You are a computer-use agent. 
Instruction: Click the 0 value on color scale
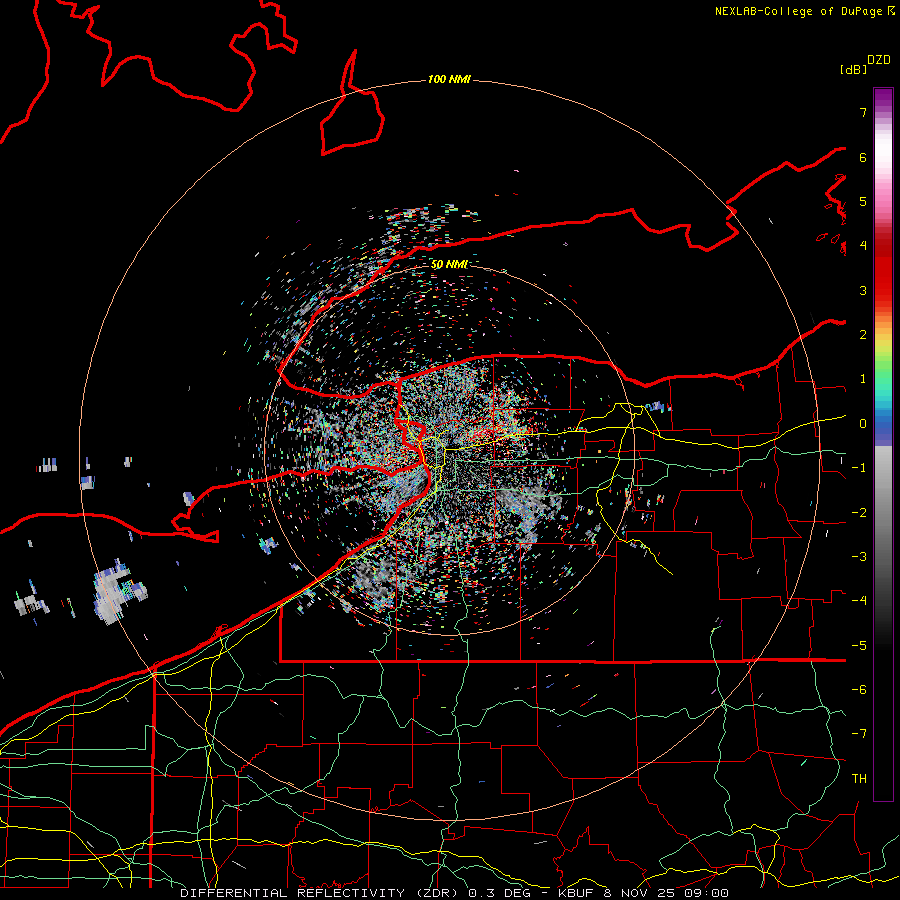(863, 424)
